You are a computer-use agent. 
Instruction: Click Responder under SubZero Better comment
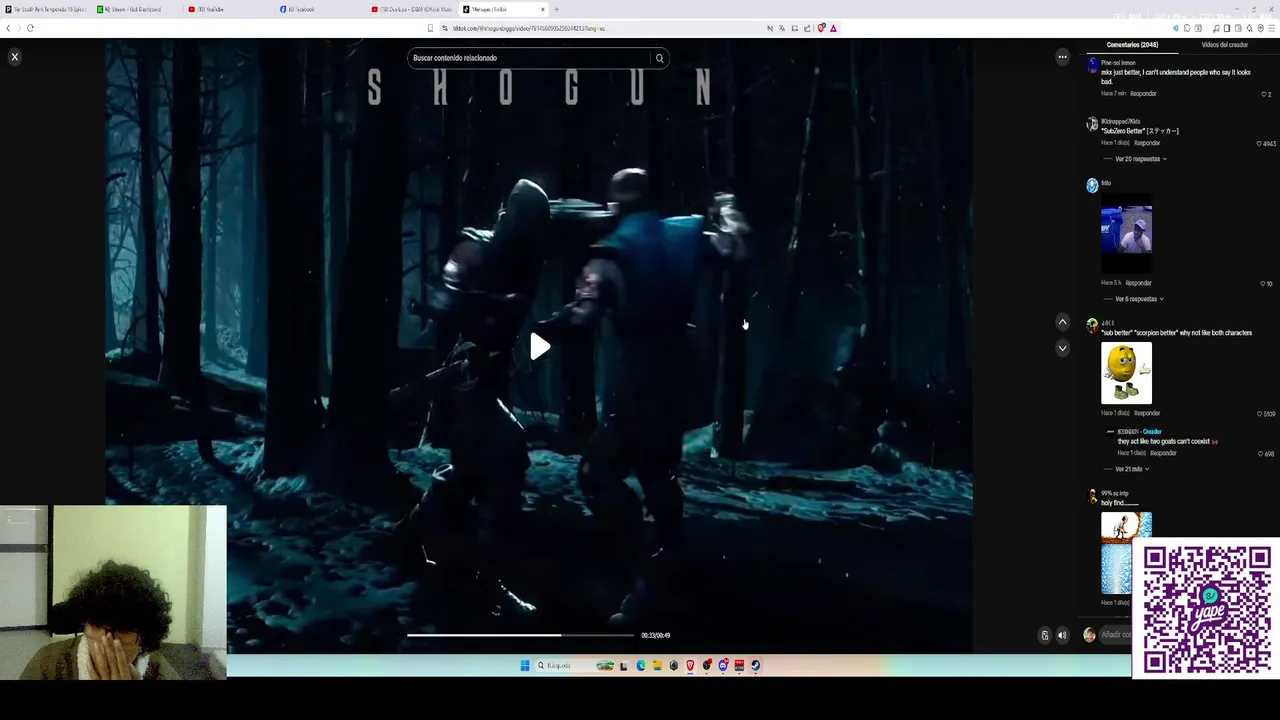[x=1147, y=143]
